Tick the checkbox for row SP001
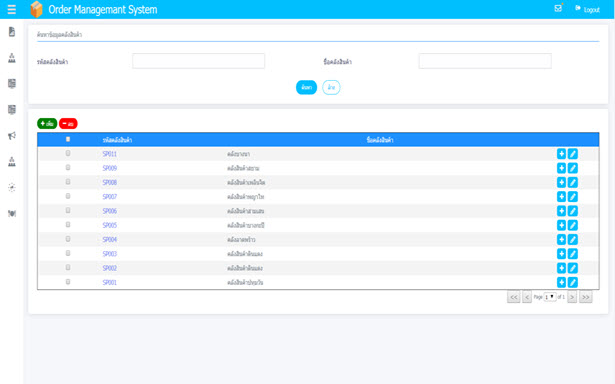 [68, 282]
